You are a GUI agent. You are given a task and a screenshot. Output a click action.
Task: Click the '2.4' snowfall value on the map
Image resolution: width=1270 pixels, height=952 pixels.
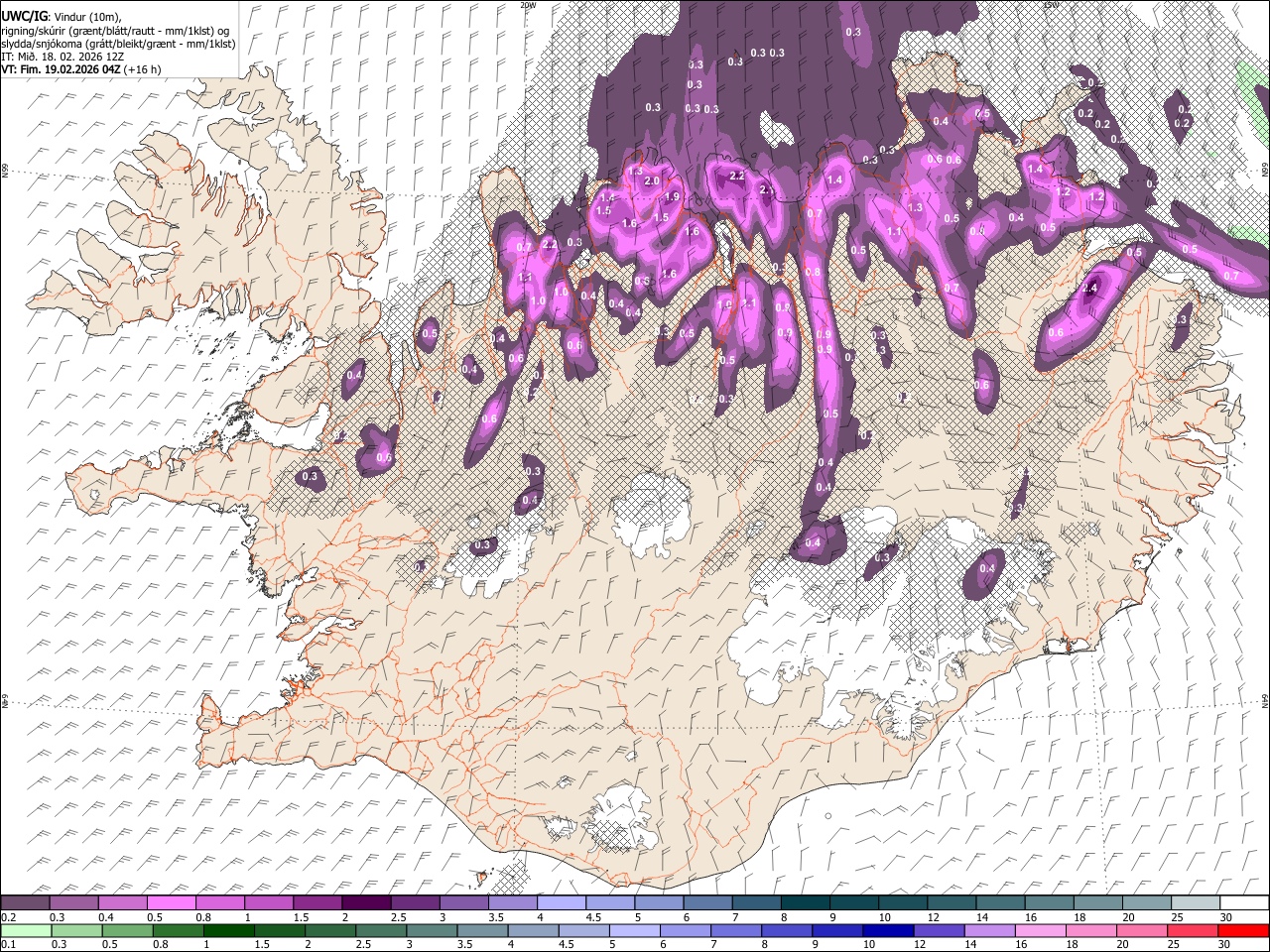(x=1090, y=289)
